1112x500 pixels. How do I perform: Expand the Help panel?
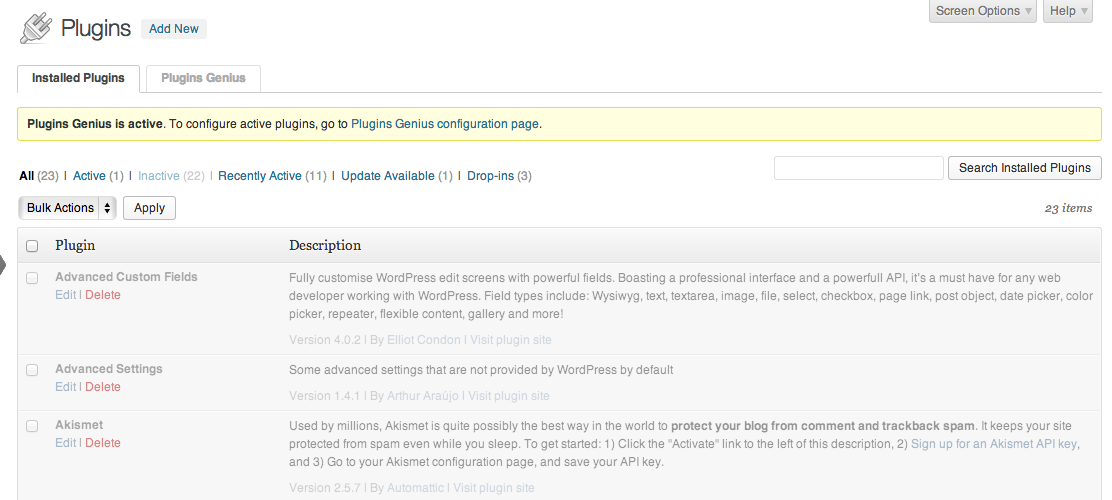[x=1069, y=11]
